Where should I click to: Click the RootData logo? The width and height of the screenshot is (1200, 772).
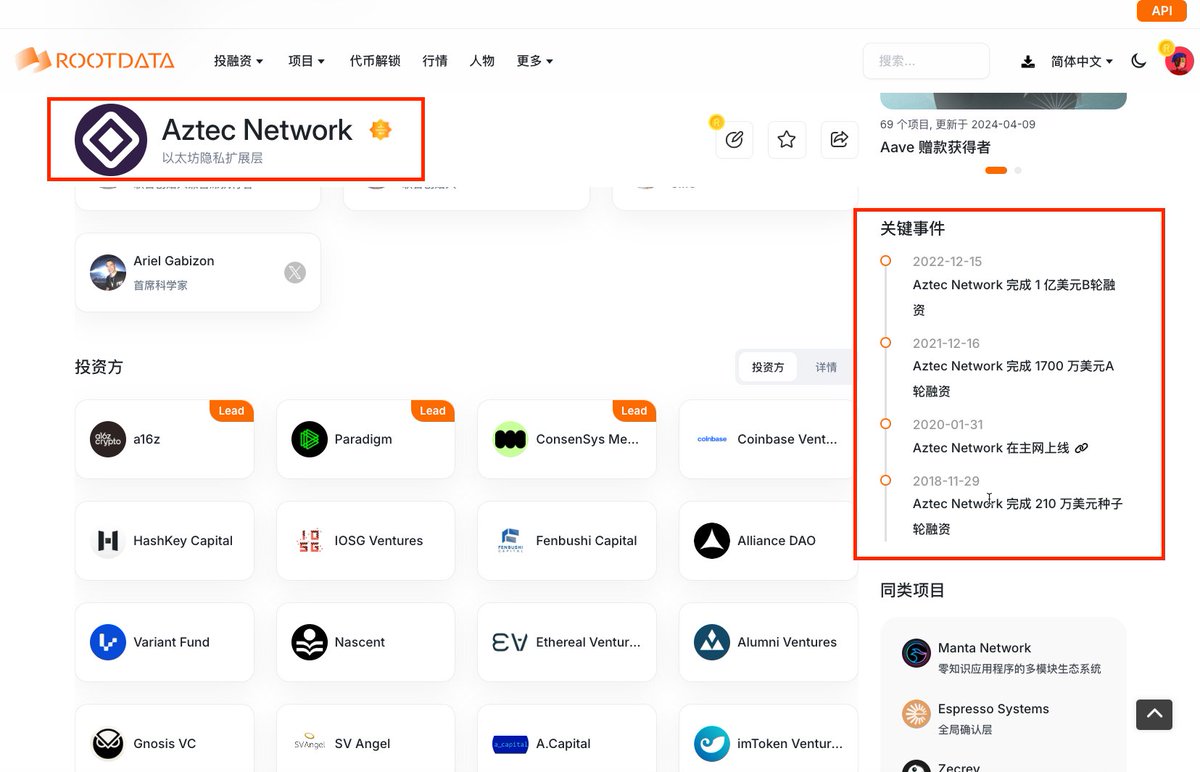point(95,60)
